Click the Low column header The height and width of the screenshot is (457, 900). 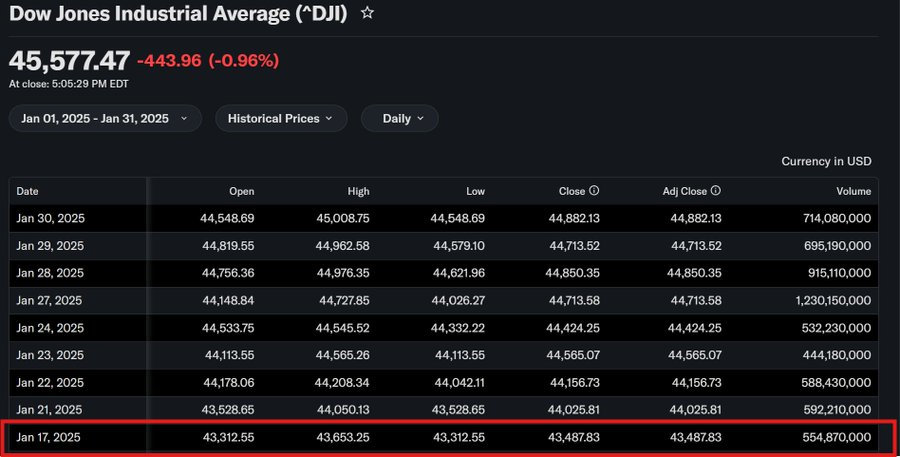[475, 191]
